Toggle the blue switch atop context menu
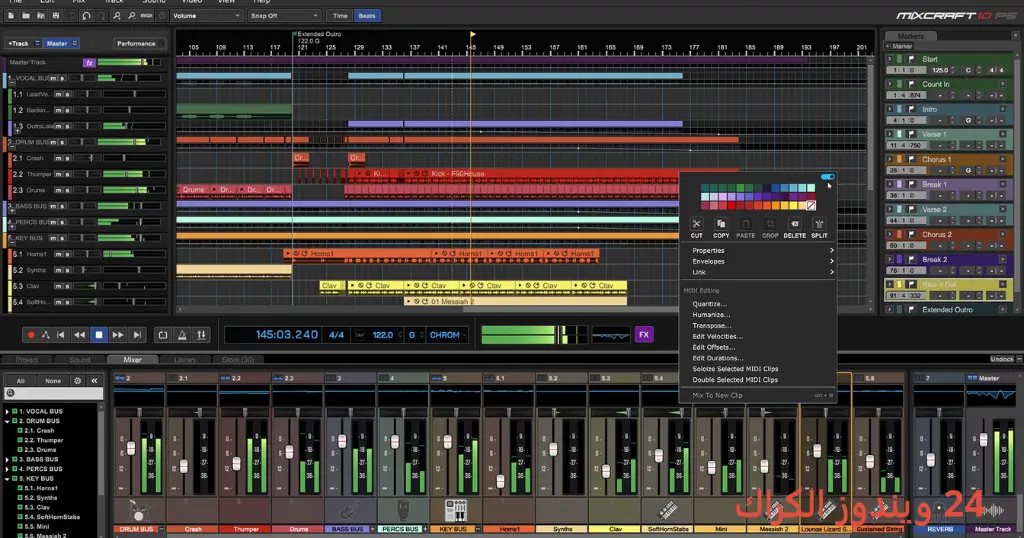Viewport: 1024px width, 538px height. pyautogui.click(x=827, y=177)
